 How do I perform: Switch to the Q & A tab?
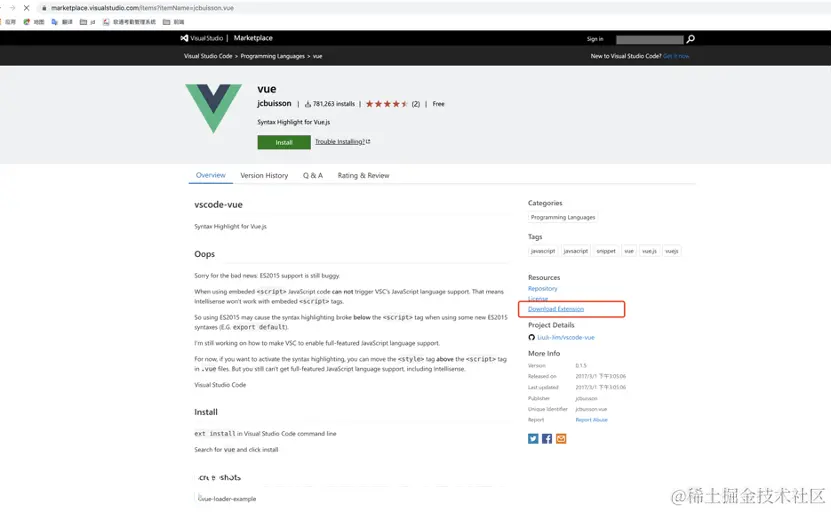click(313, 176)
